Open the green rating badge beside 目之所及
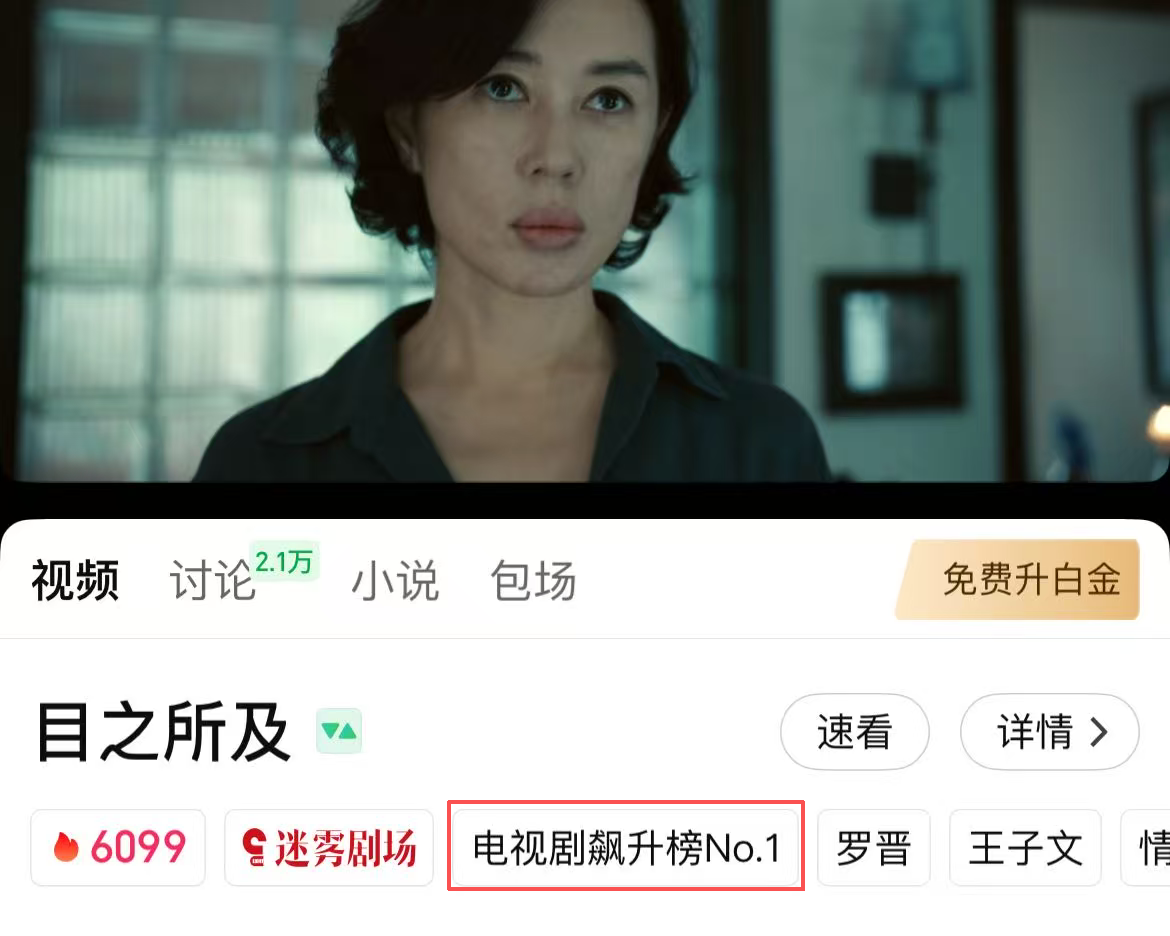1170x936 pixels. click(339, 731)
